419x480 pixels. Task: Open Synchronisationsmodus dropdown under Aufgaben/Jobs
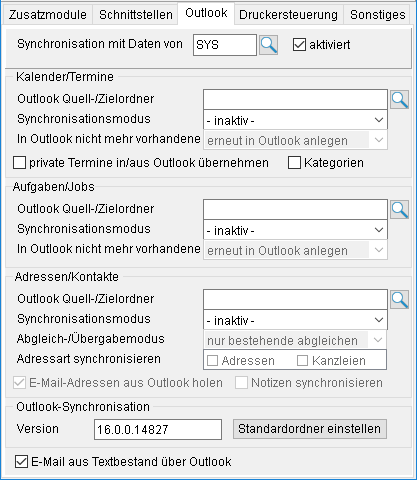295,230
